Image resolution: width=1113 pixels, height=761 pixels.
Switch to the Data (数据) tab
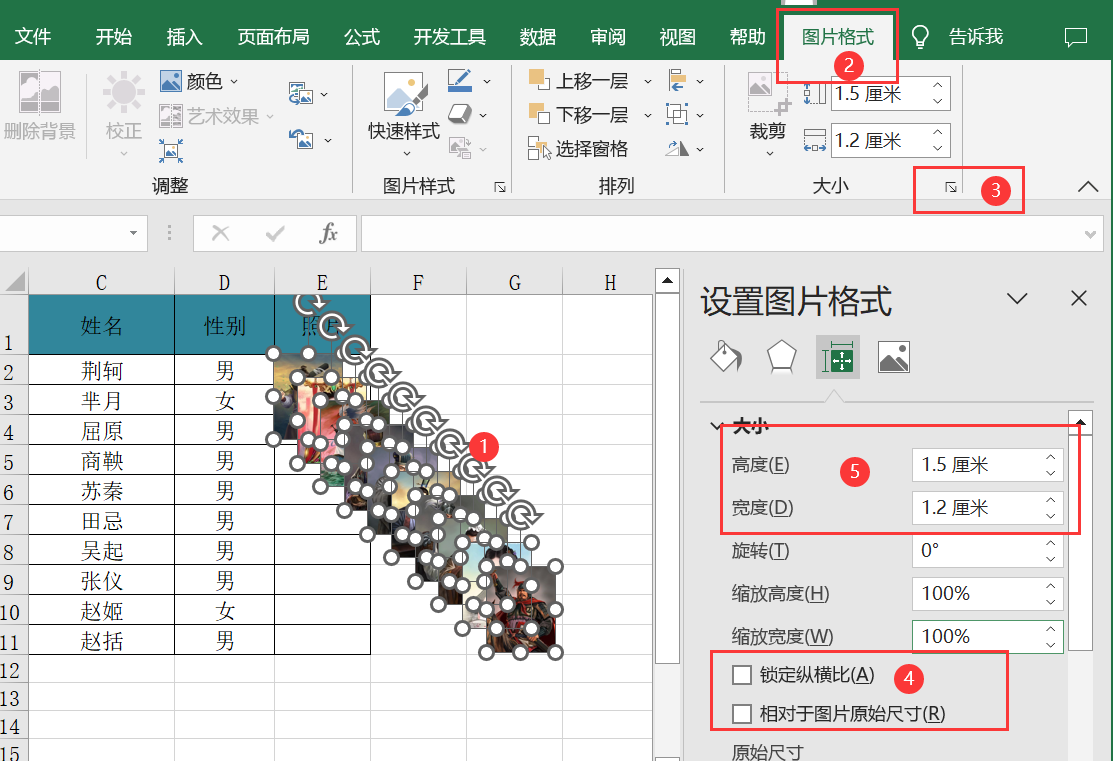[537, 37]
